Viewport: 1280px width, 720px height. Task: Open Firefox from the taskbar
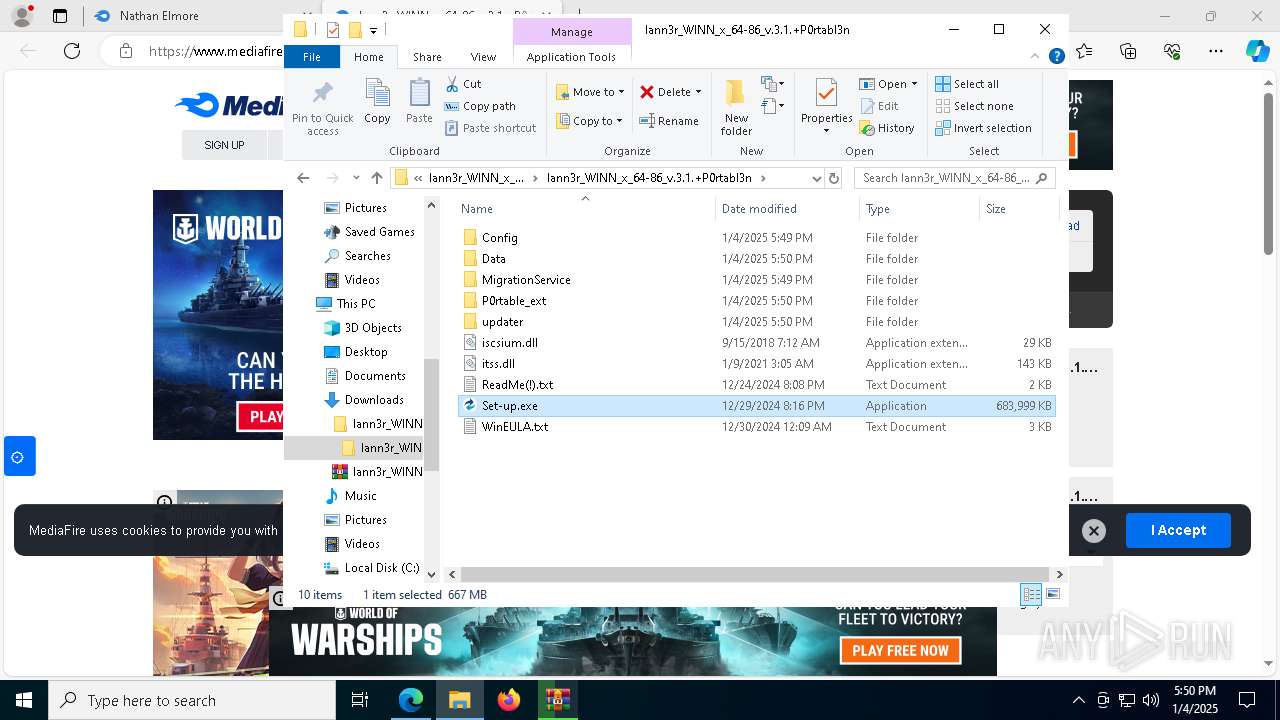pos(508,700)
